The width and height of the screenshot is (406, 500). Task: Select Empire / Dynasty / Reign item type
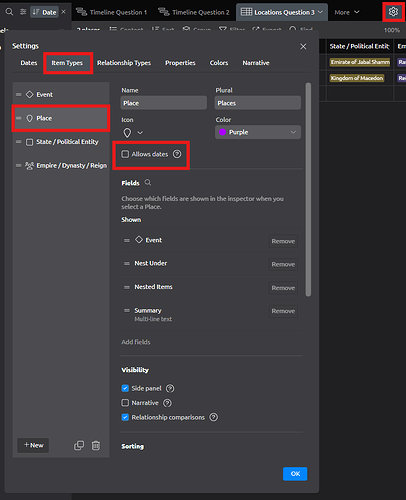coord(62,166)
